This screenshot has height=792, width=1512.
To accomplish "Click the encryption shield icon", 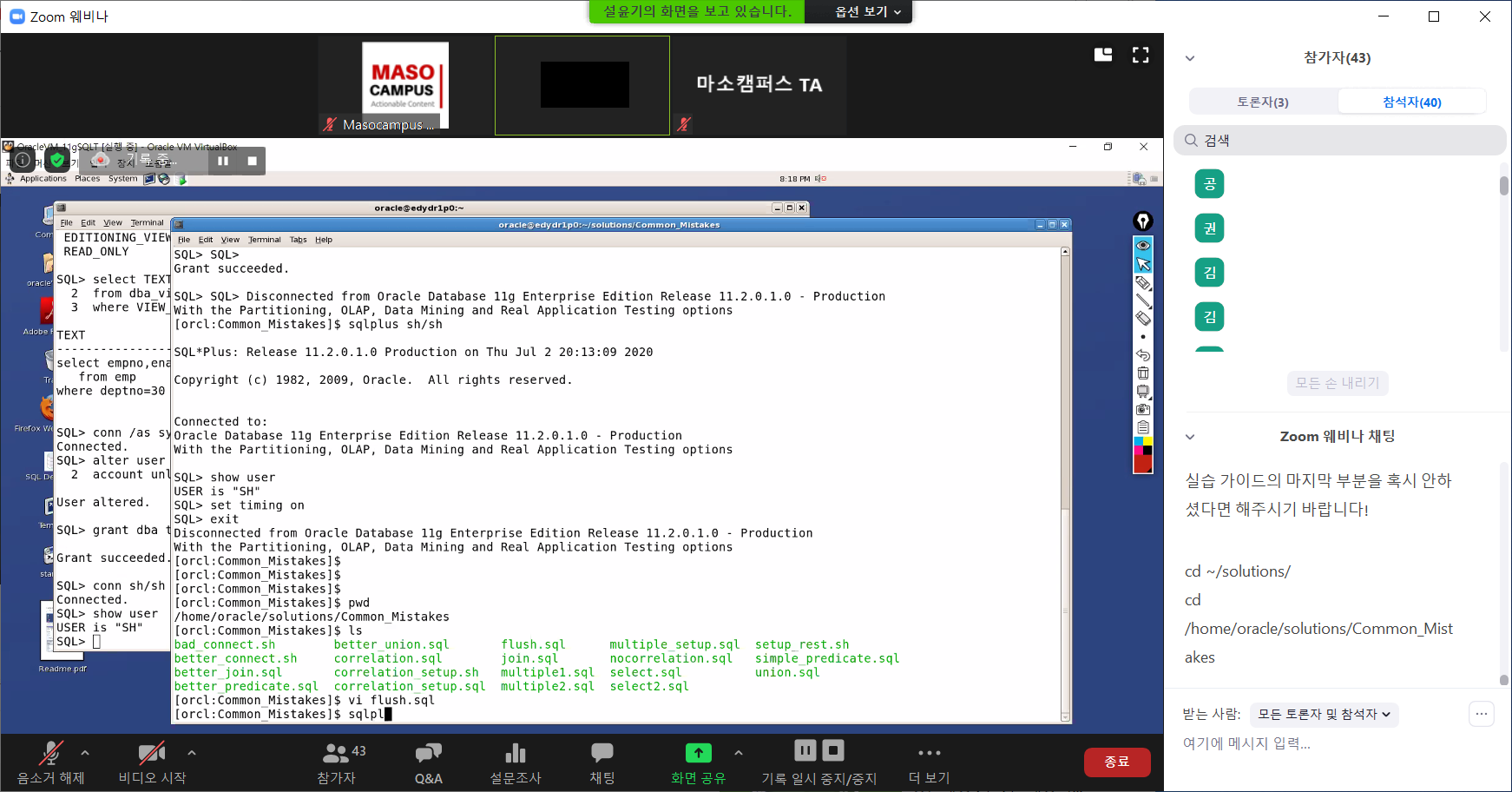I will [x=57, y=161].
